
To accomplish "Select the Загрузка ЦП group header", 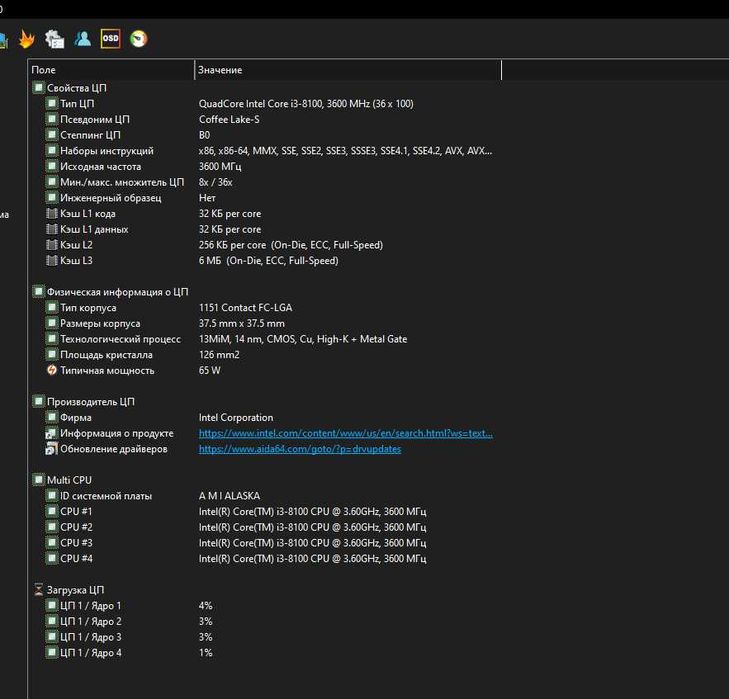I will [75, 590].
